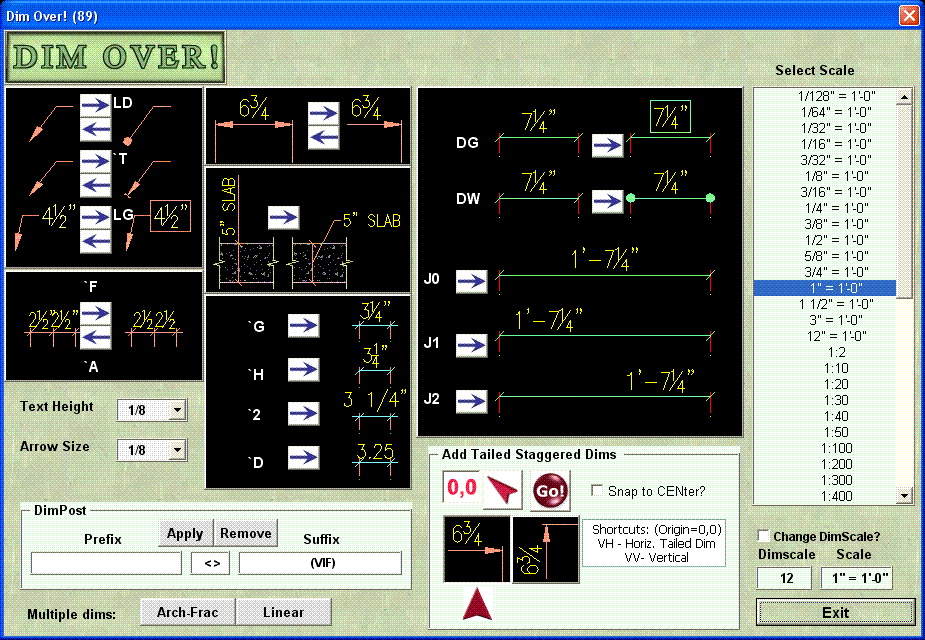
Task: Click the `T right arrow button
Action: [x=96, y=162]
